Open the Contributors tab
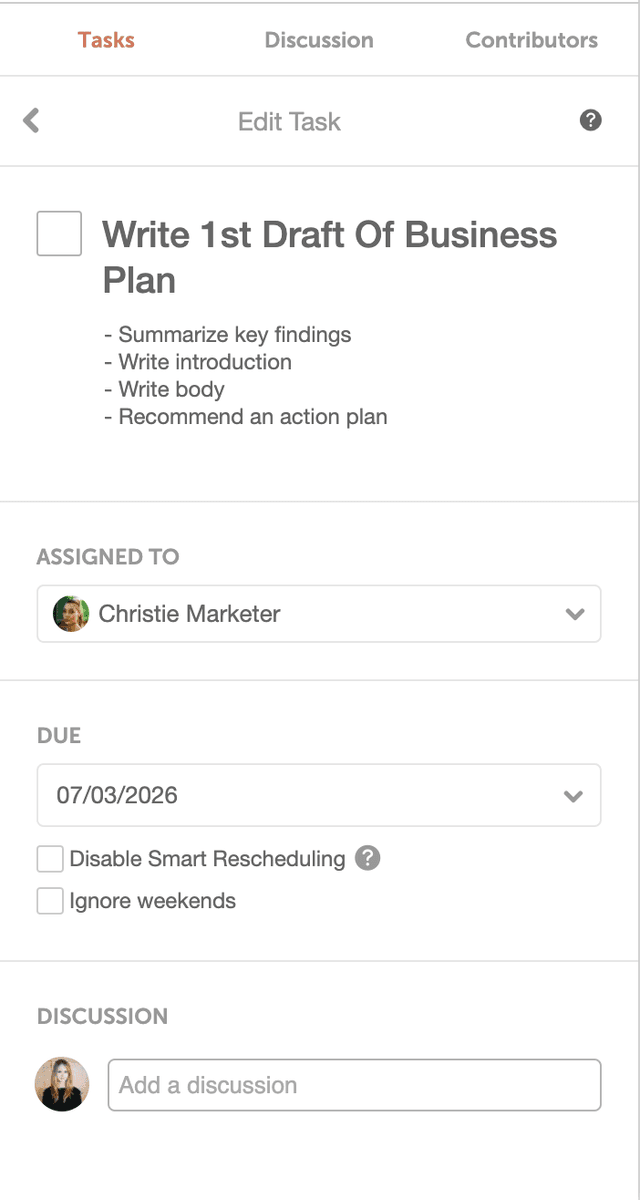Image resolution: width=640 pixels, height=1200 pixels. (531, 40)
